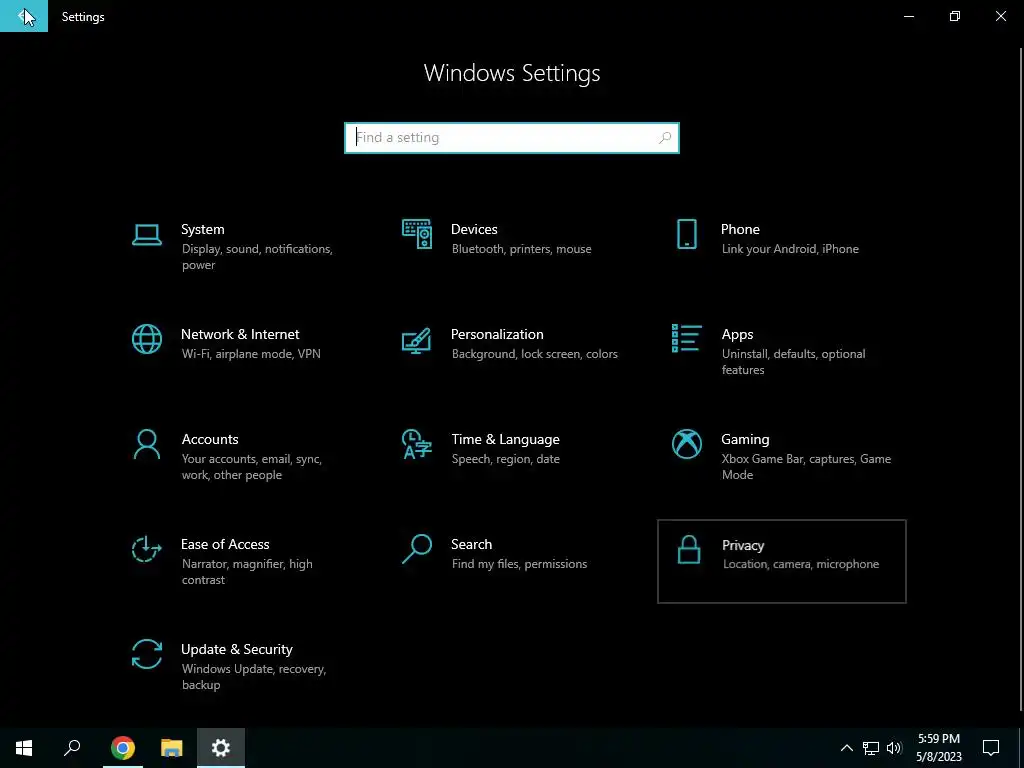The width and height of the screenshot is (1024, 768).
Task: Click 'Location, camera, microphone' description
Action: (801, 564)
